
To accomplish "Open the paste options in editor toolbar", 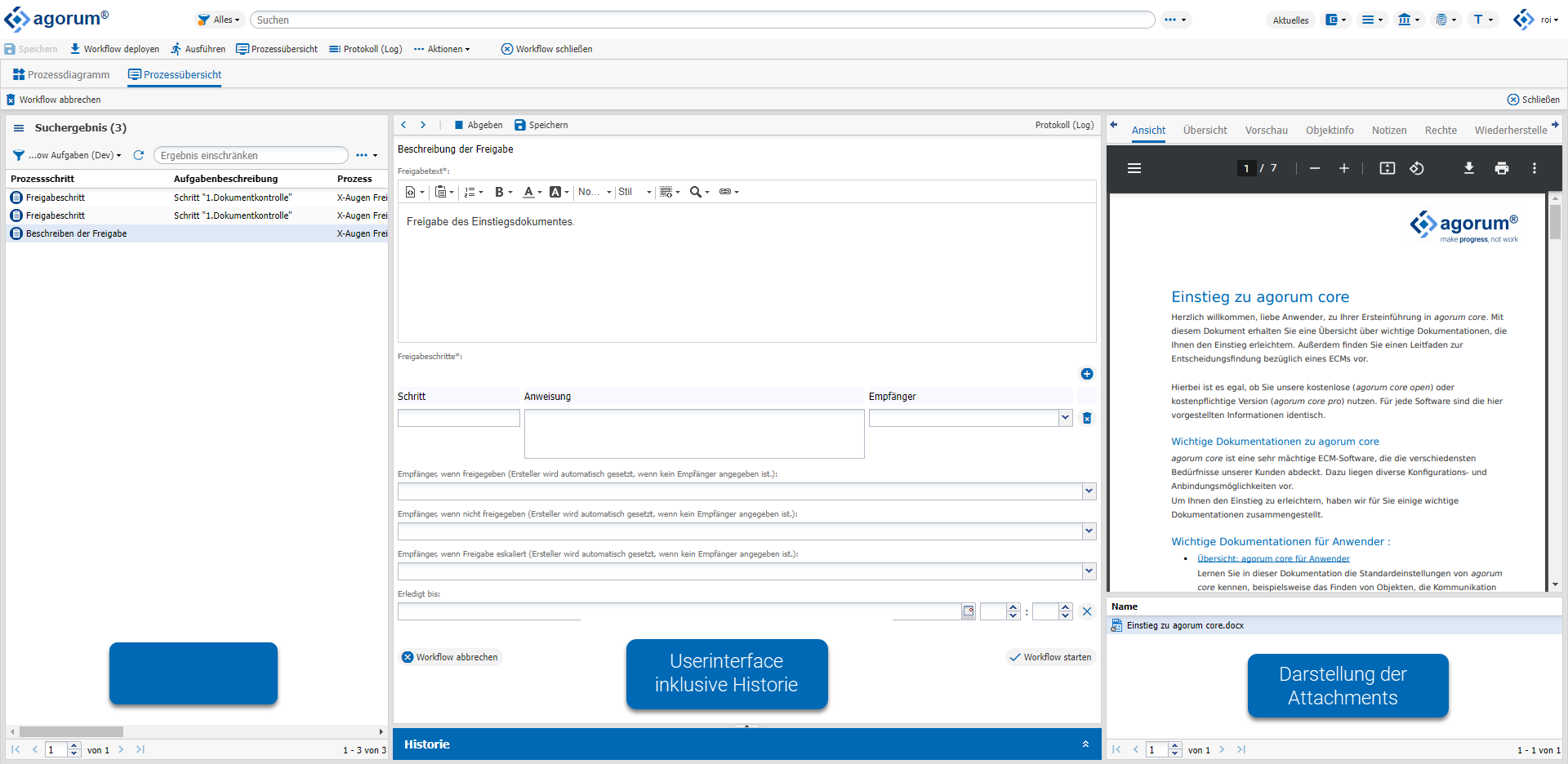I will click(444, 192).
